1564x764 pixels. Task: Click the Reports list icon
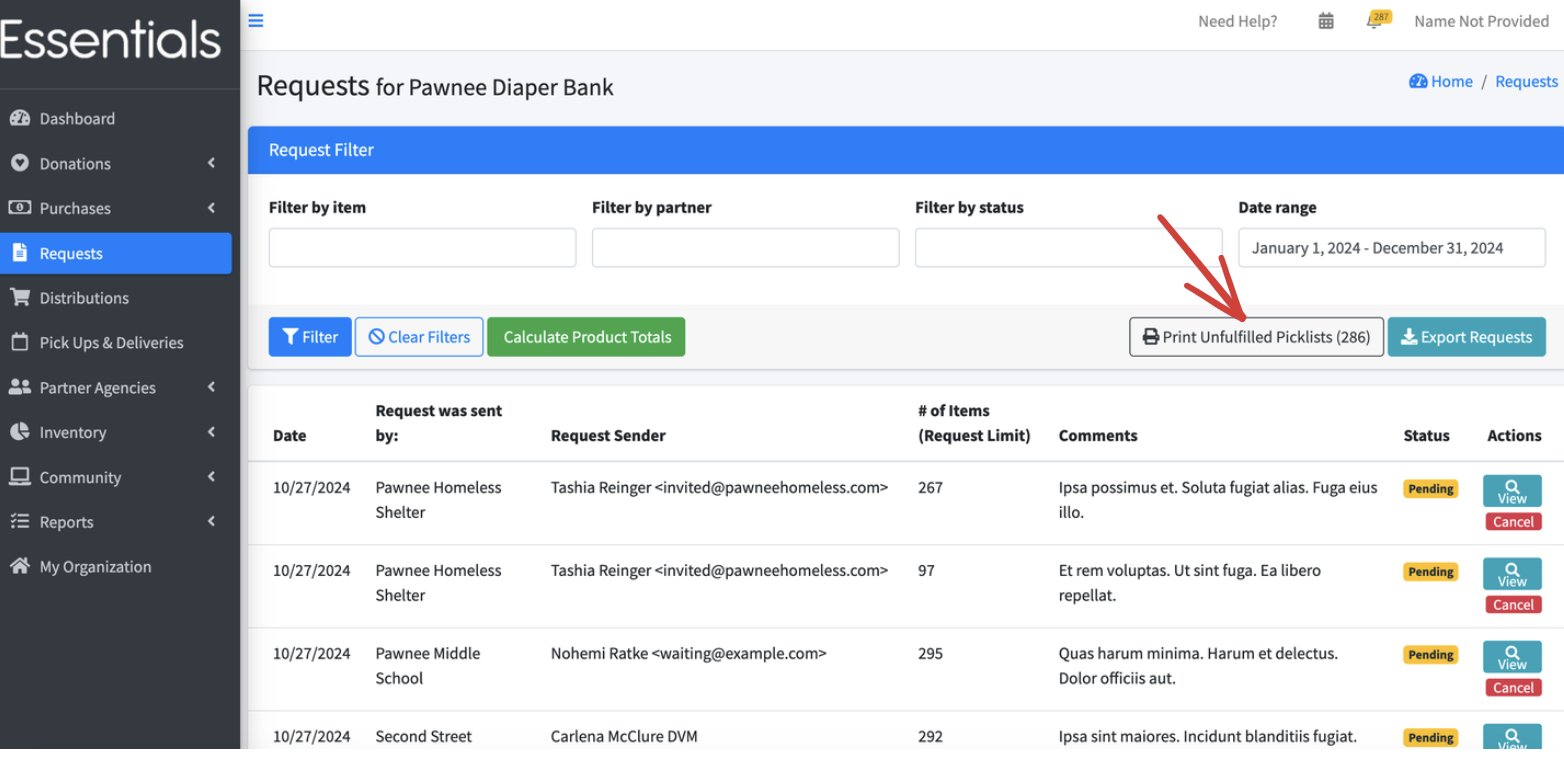(x=19, y=522)
